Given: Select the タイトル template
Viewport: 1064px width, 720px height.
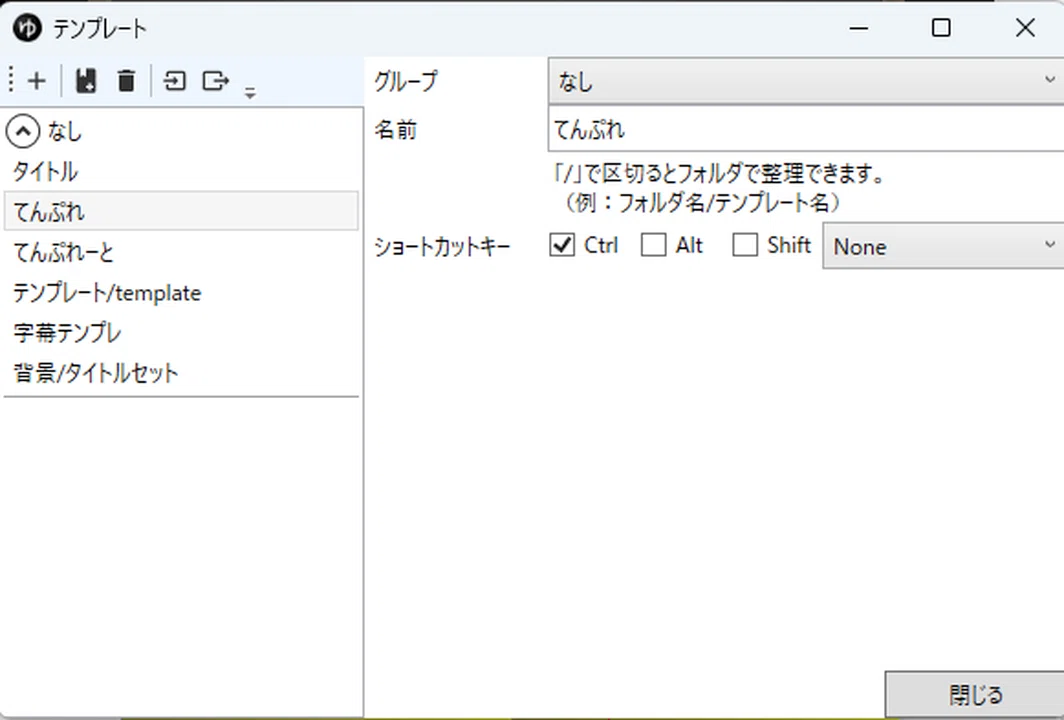Looking at the screenshot, I should point(181,172).
